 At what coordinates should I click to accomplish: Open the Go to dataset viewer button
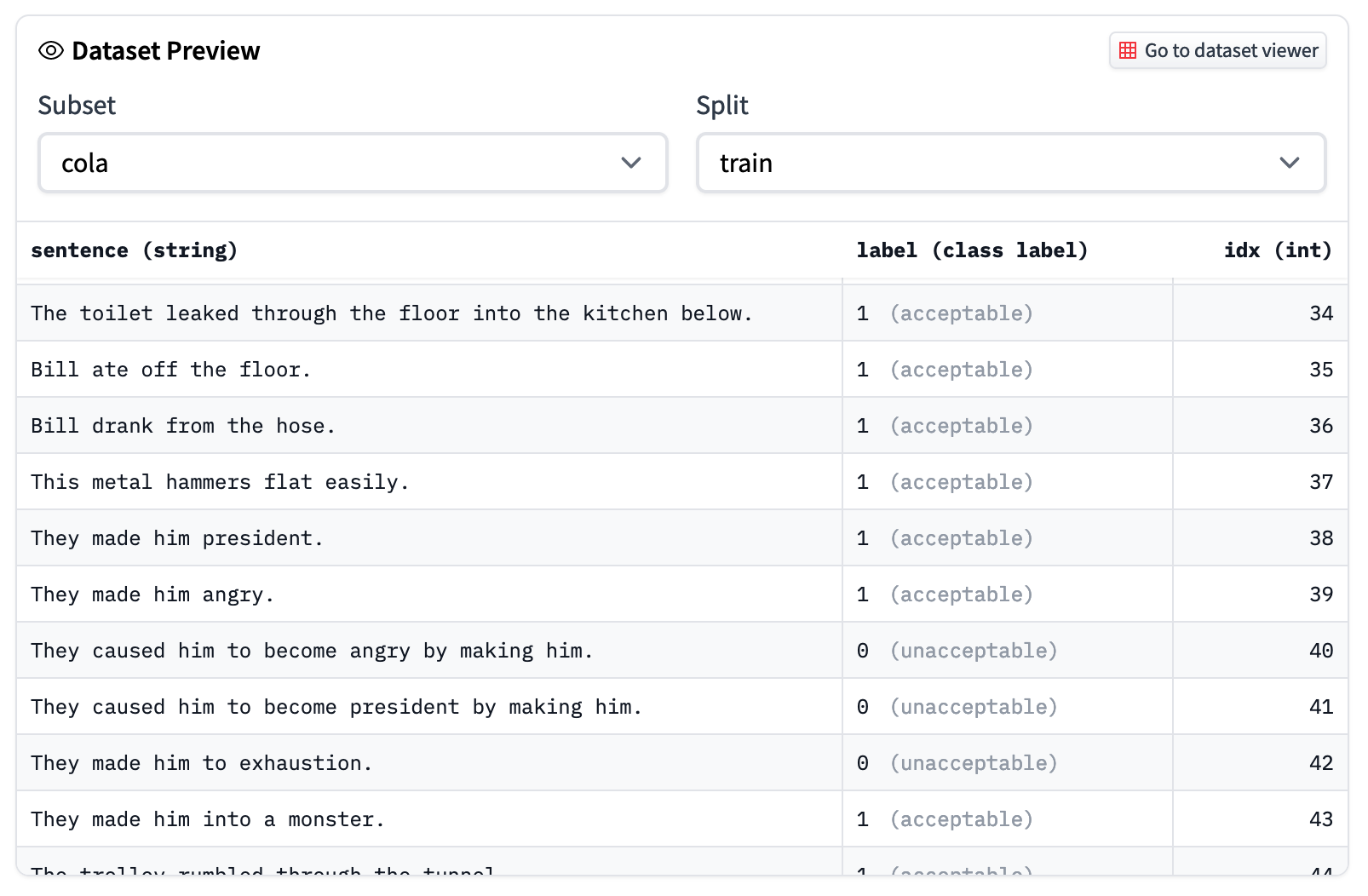click(x=1217, y=51)
